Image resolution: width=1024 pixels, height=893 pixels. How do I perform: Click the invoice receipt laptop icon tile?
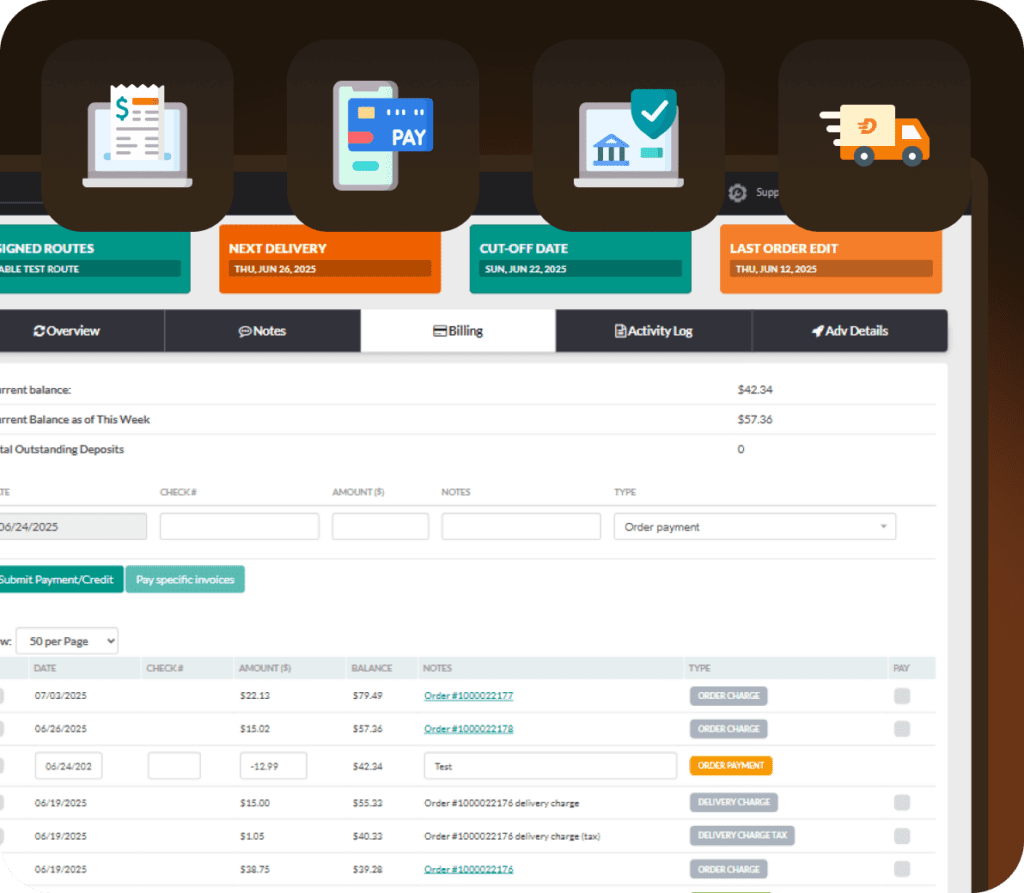[x=137, y=135]
